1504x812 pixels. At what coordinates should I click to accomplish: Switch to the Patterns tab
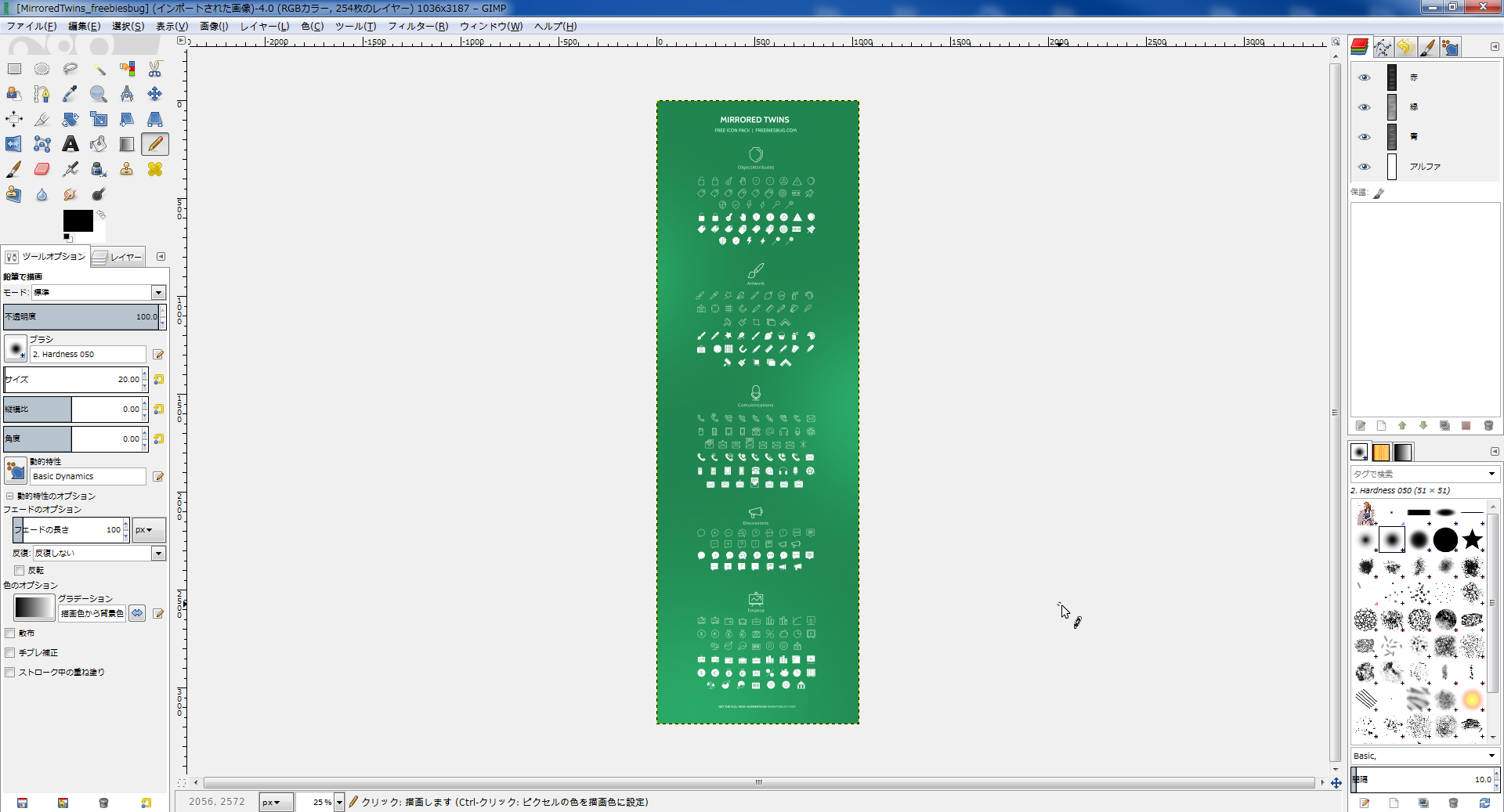point(1381,452)
